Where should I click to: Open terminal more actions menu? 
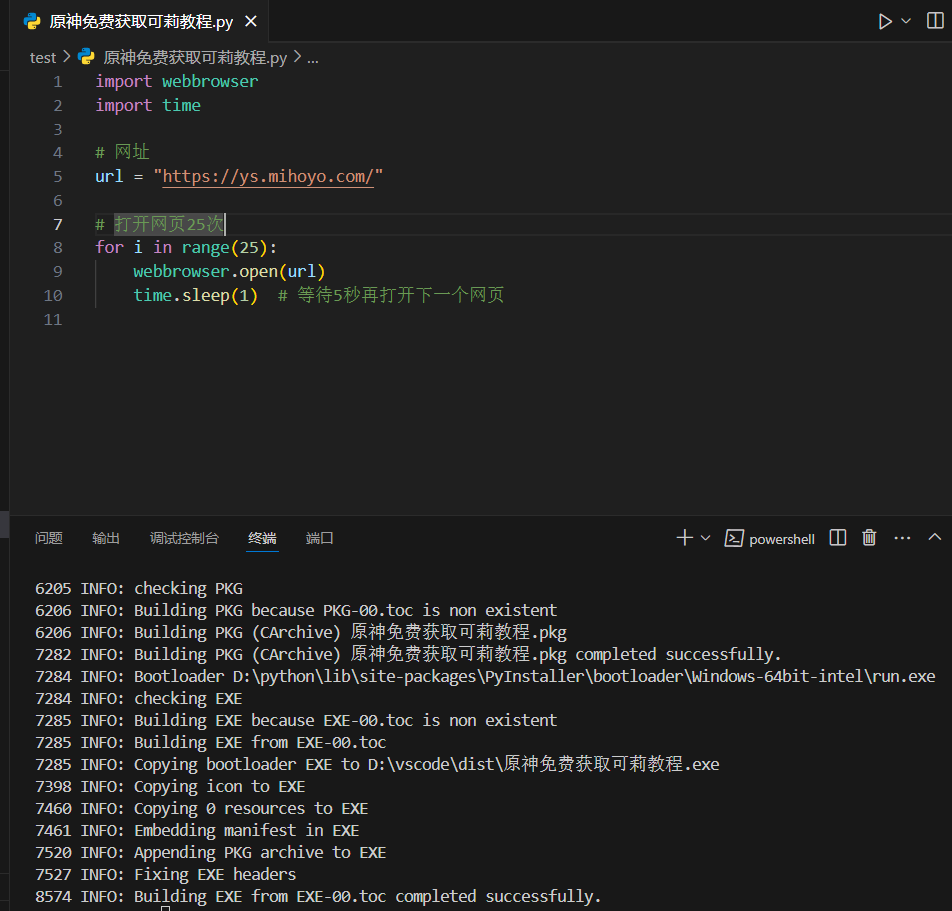(902, 538)
